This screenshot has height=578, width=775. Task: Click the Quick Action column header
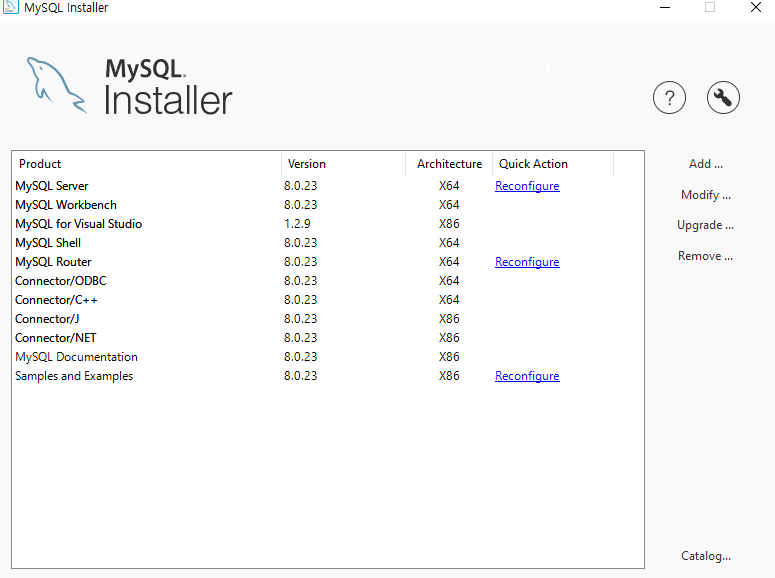(x=553, y=164)
